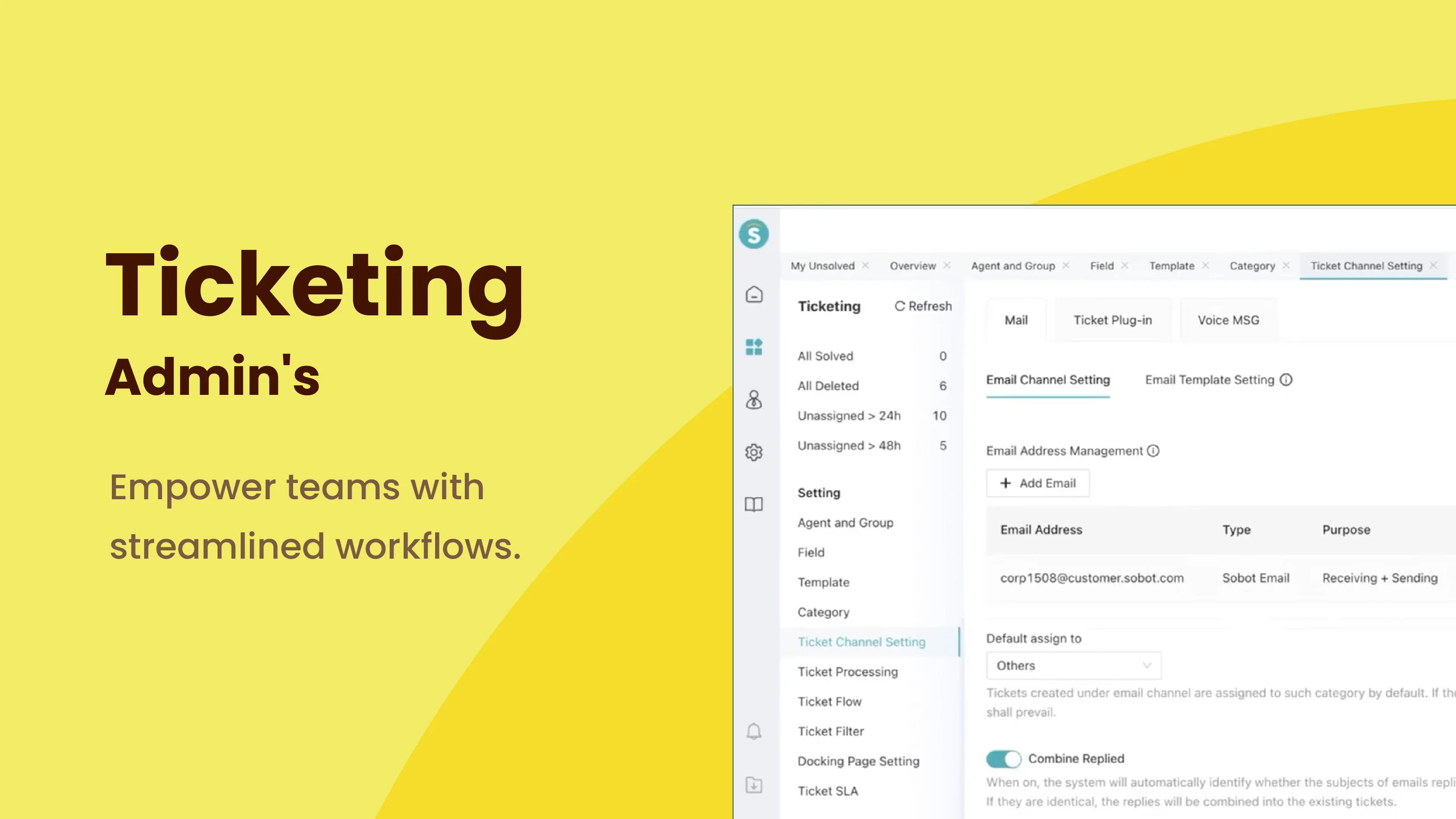Open Ticket Channel Setting menu item
Image resolution: width=1456 pixels, height=819 pixels.
pyautogui.click(x=860, y=641)
